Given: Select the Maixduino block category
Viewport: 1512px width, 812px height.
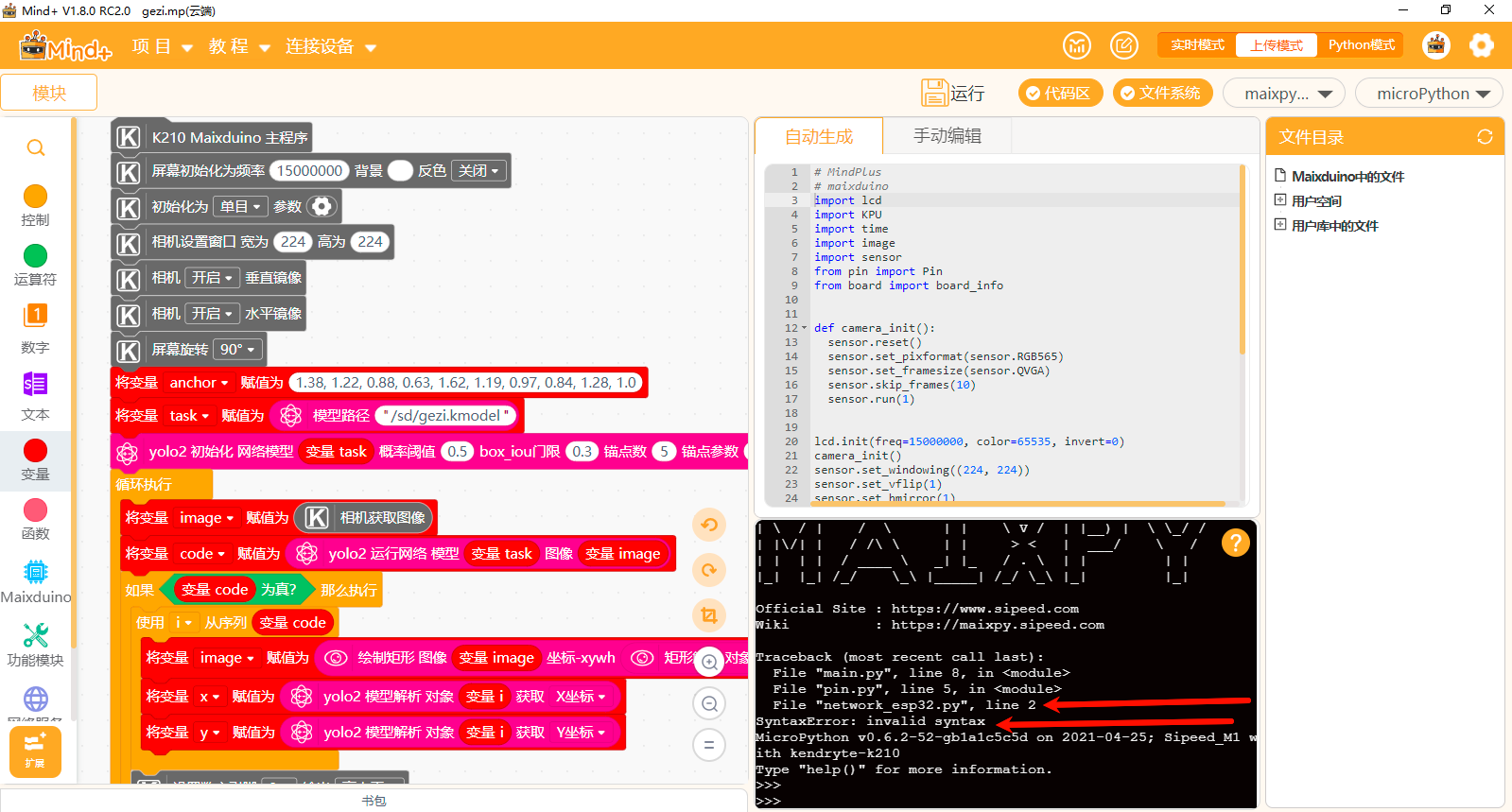Looking at the screenshot, I should pos(35,581).
